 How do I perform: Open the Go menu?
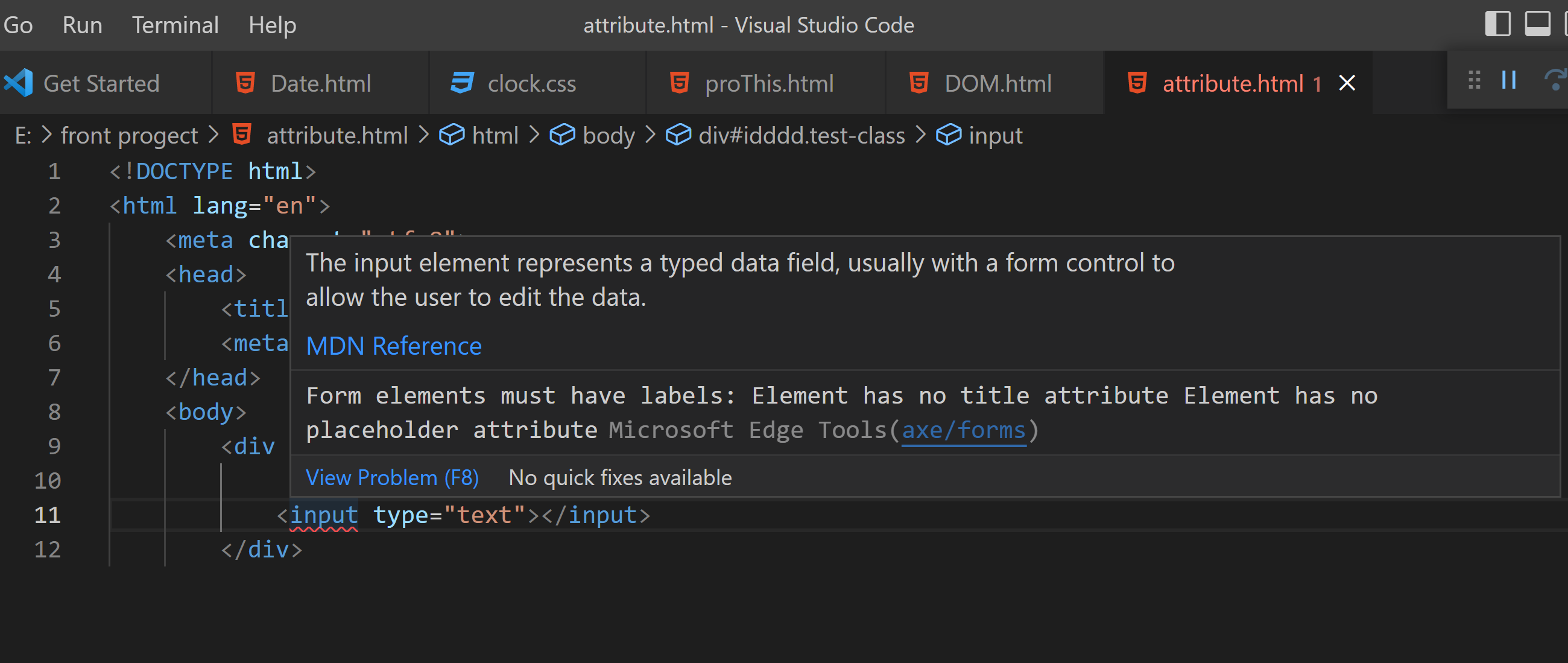(18, 25)
